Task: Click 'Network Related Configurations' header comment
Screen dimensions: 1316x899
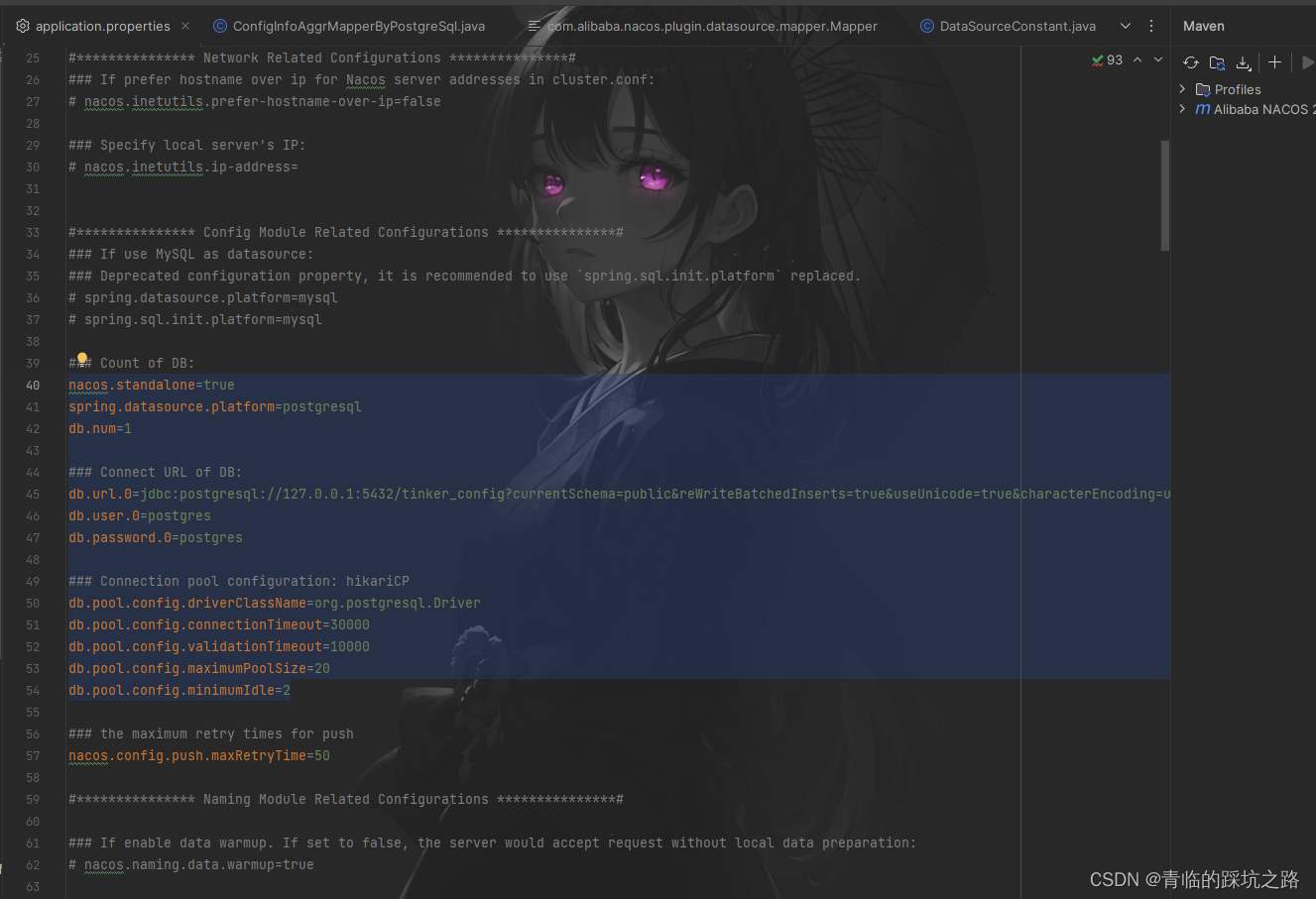Action: click(322, 57)
